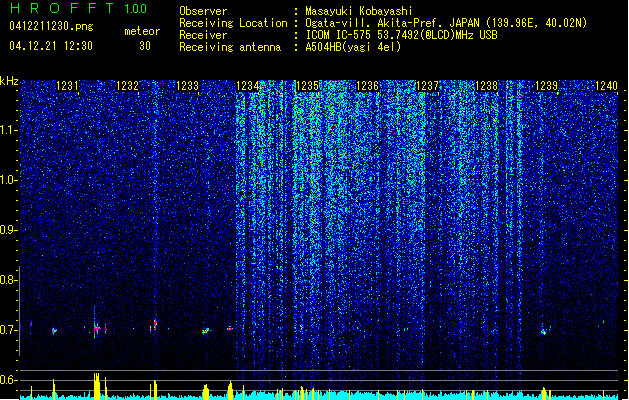Click the meteor count value 30
This screenshot has width=629, height=400.
click(145, 46)
